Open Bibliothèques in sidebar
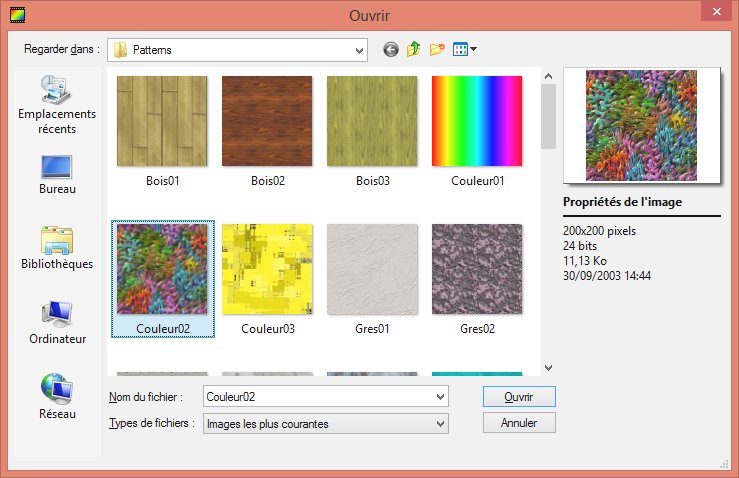Image resolution: width=739 pixels, height=478 pixels. [56, 248]
